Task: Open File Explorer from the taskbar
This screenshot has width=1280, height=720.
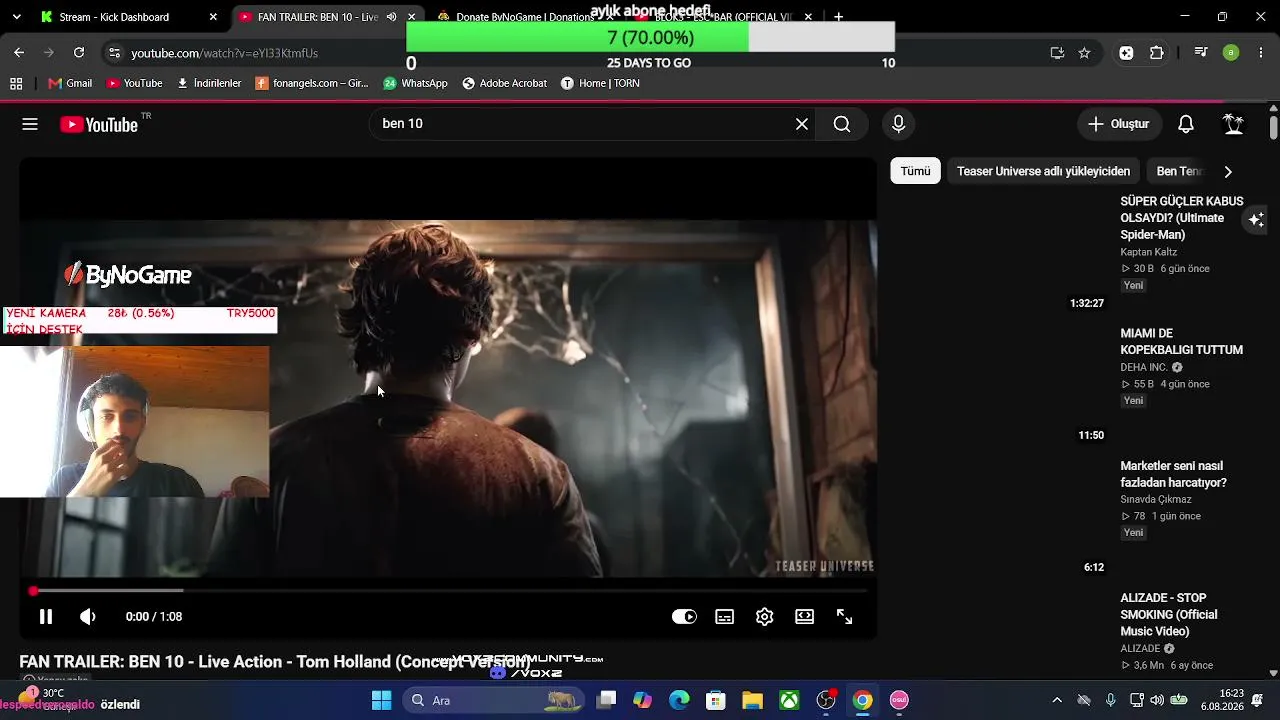Action: (x=752, y=700)
